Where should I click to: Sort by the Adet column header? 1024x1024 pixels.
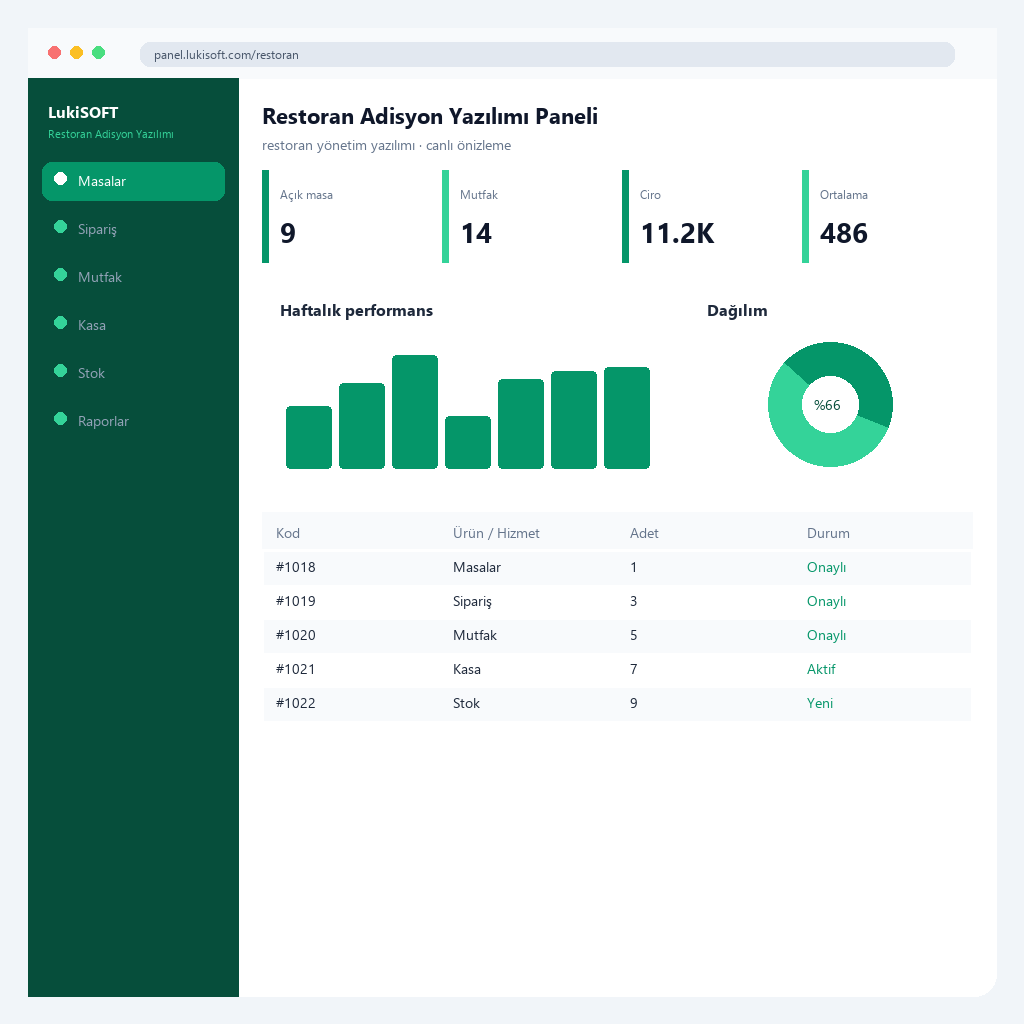(x=644, y=533)
